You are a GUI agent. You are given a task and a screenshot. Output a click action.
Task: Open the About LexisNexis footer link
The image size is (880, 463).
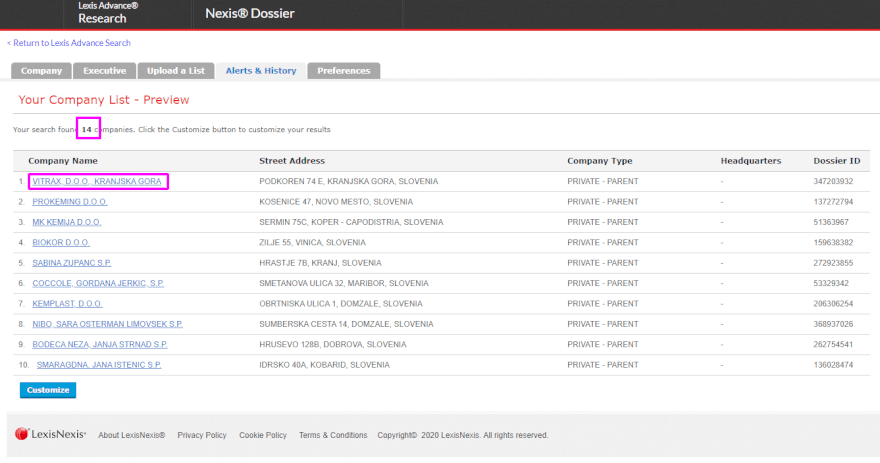131,435
